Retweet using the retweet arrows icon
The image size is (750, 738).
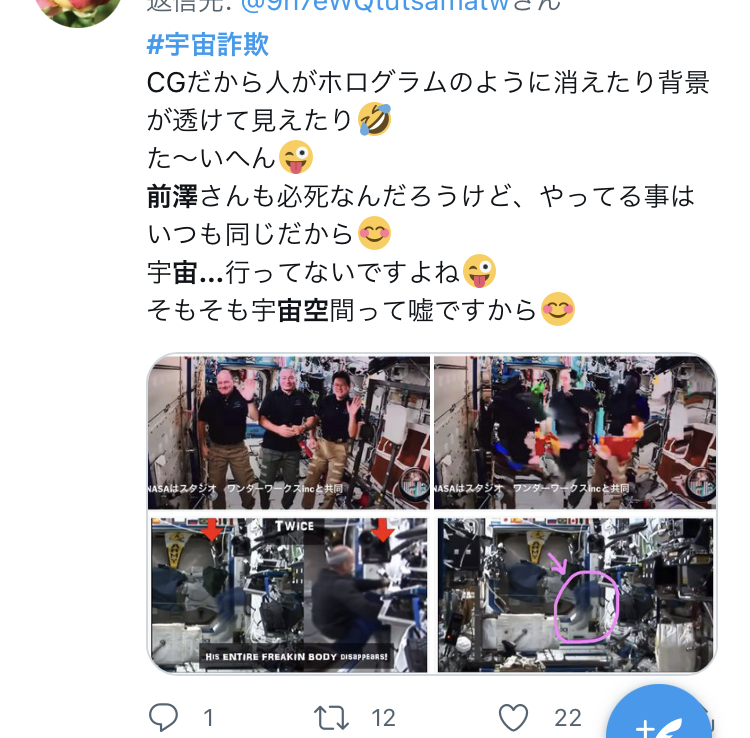[331, 718]
